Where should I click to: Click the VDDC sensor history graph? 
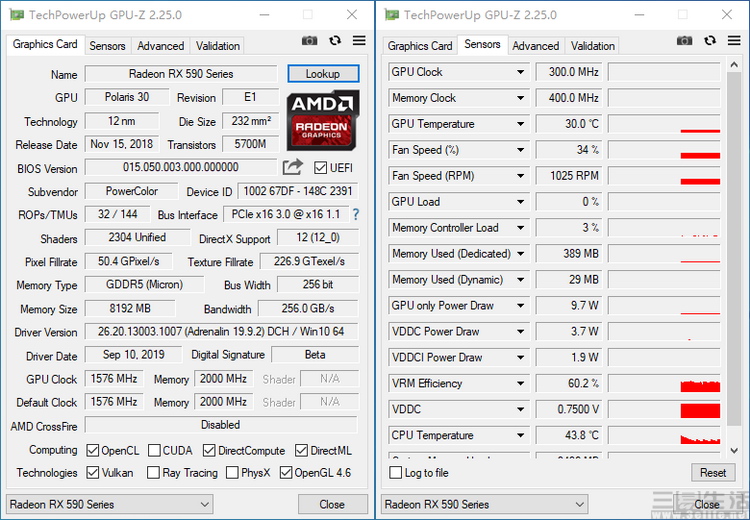pyautogui.click(x=664, y=409)
